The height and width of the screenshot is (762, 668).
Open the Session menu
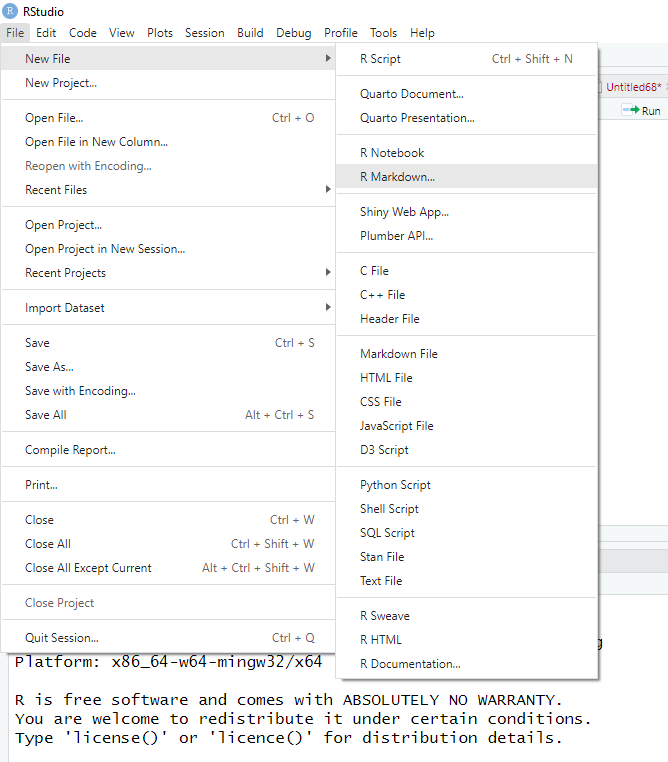204,33
